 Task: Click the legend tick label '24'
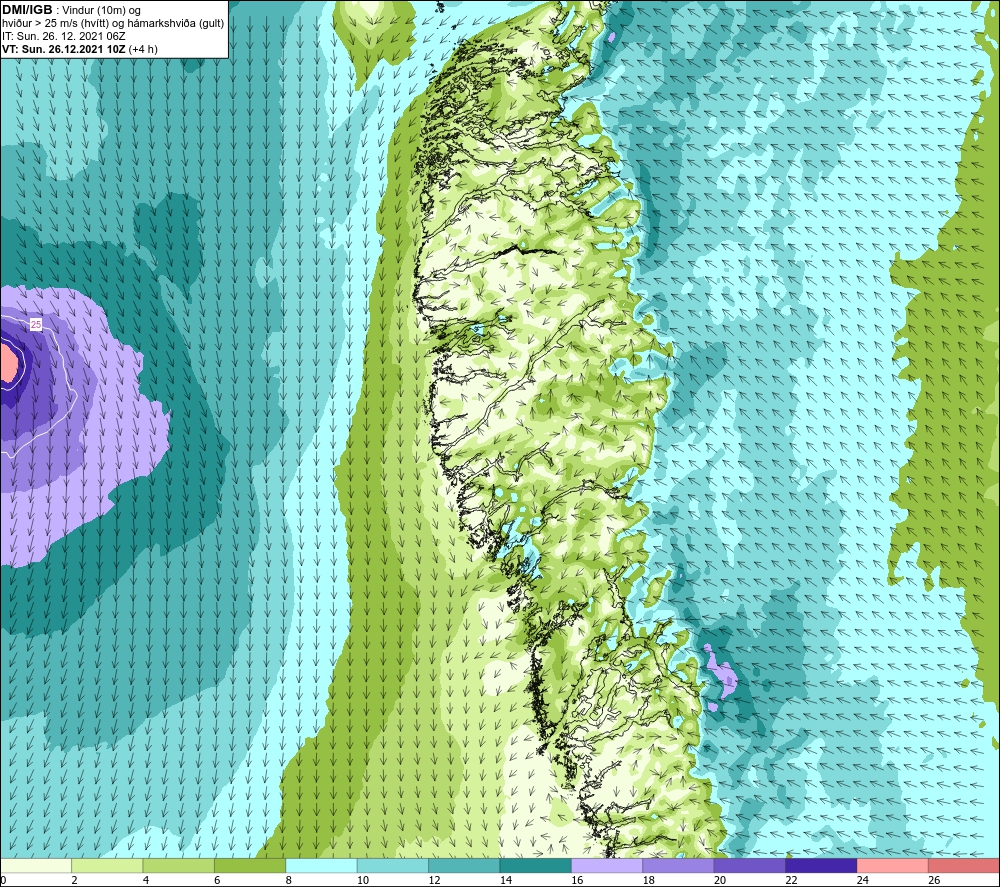pyautogui.click(x=863, y=880)
